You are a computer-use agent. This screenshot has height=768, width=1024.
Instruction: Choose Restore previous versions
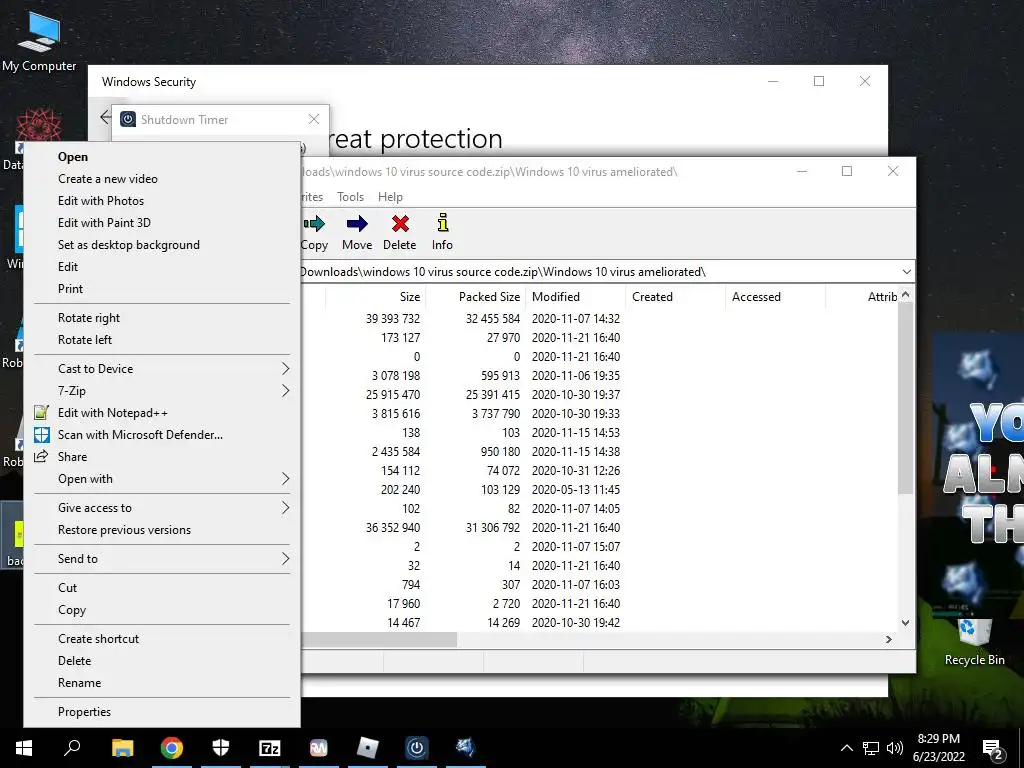coord(162,530)
